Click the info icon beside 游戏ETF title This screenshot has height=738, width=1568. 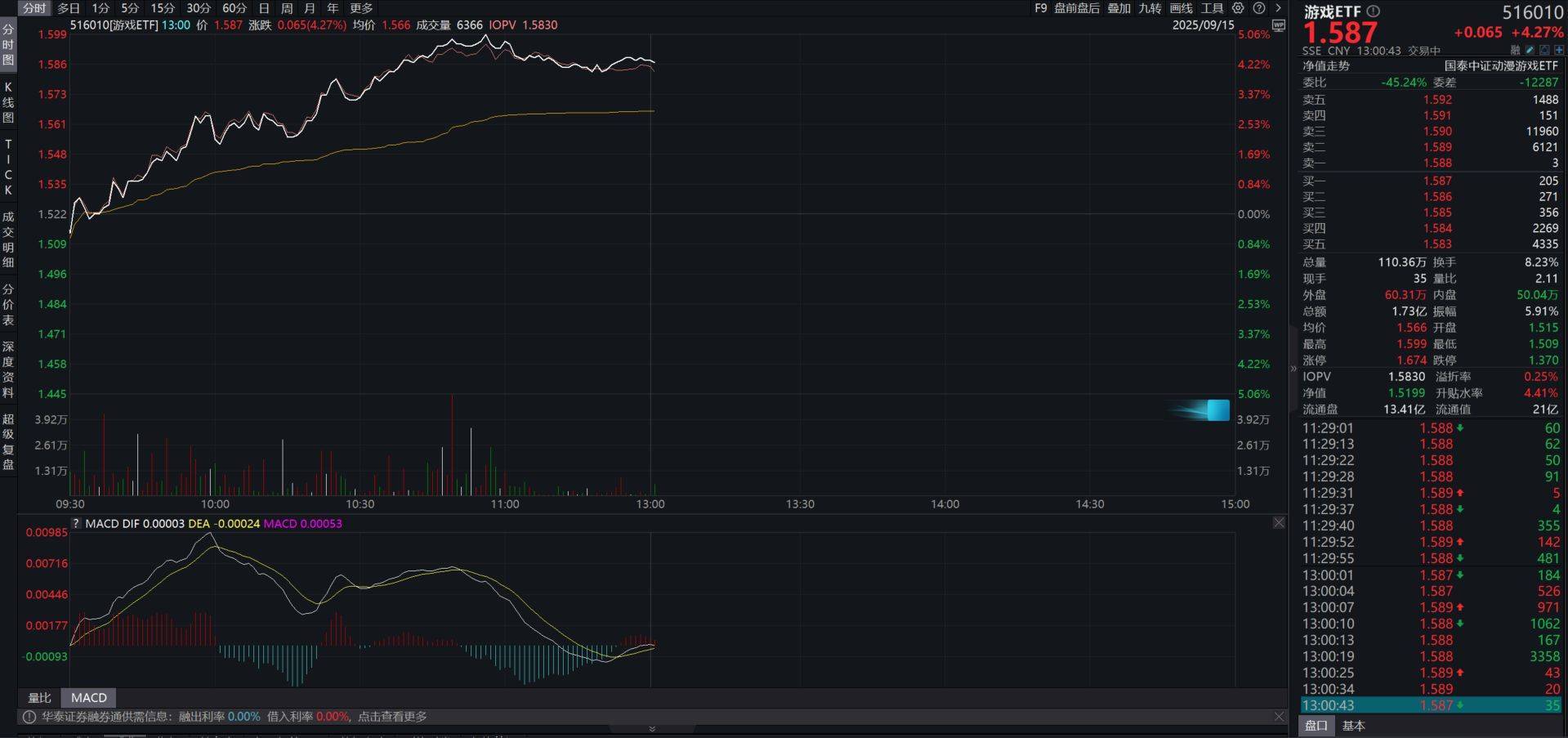1374,11
